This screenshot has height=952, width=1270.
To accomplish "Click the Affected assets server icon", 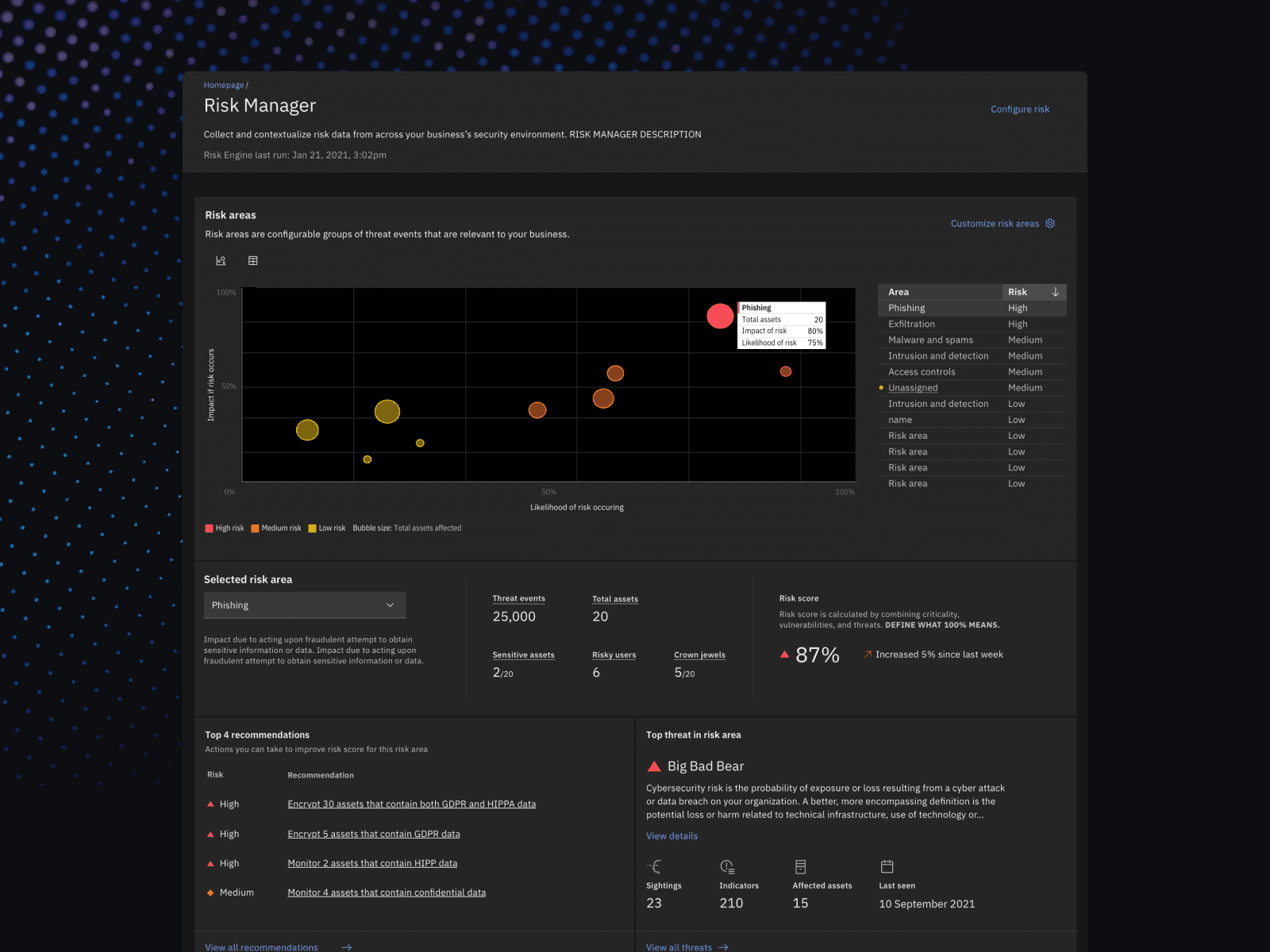I will click(800, 866).
